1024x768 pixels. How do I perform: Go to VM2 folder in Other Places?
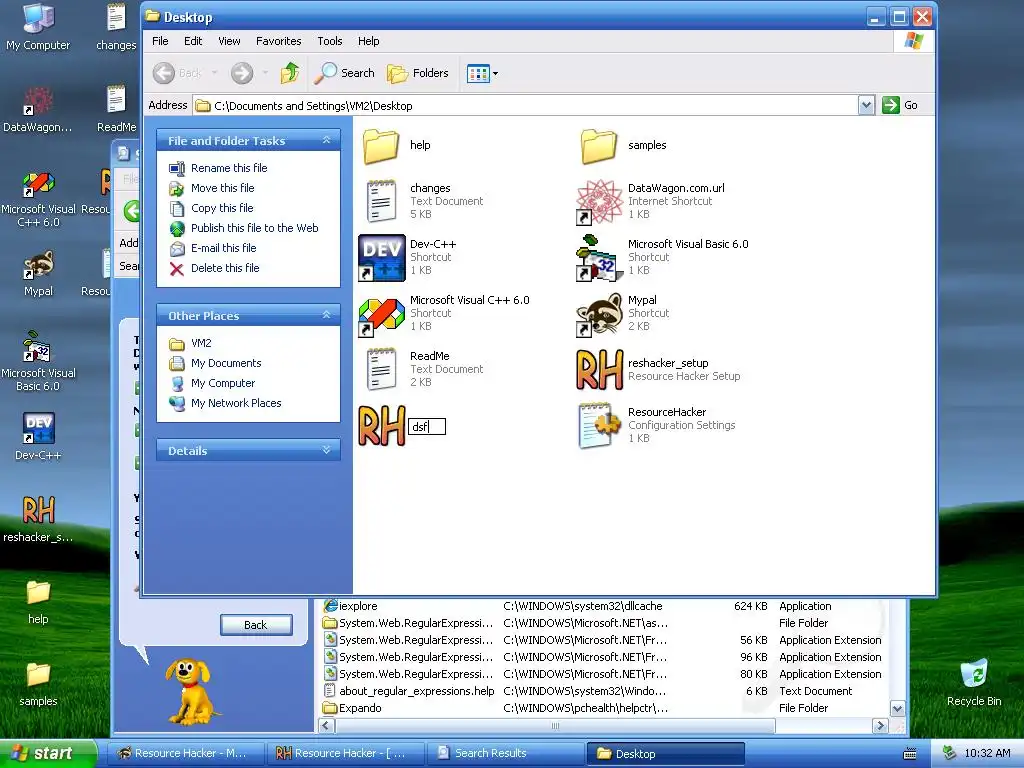(201, 343)
